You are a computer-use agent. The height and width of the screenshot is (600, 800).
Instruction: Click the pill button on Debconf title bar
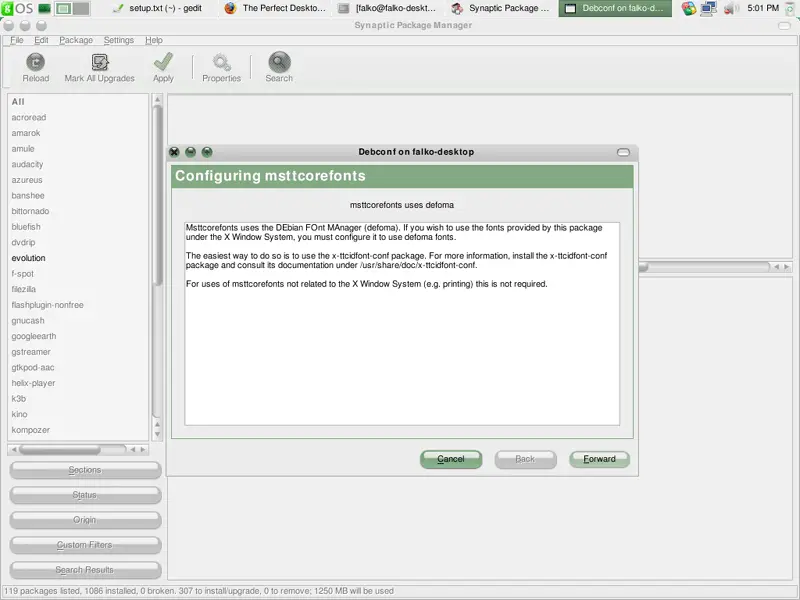click(x=623, y=152)
